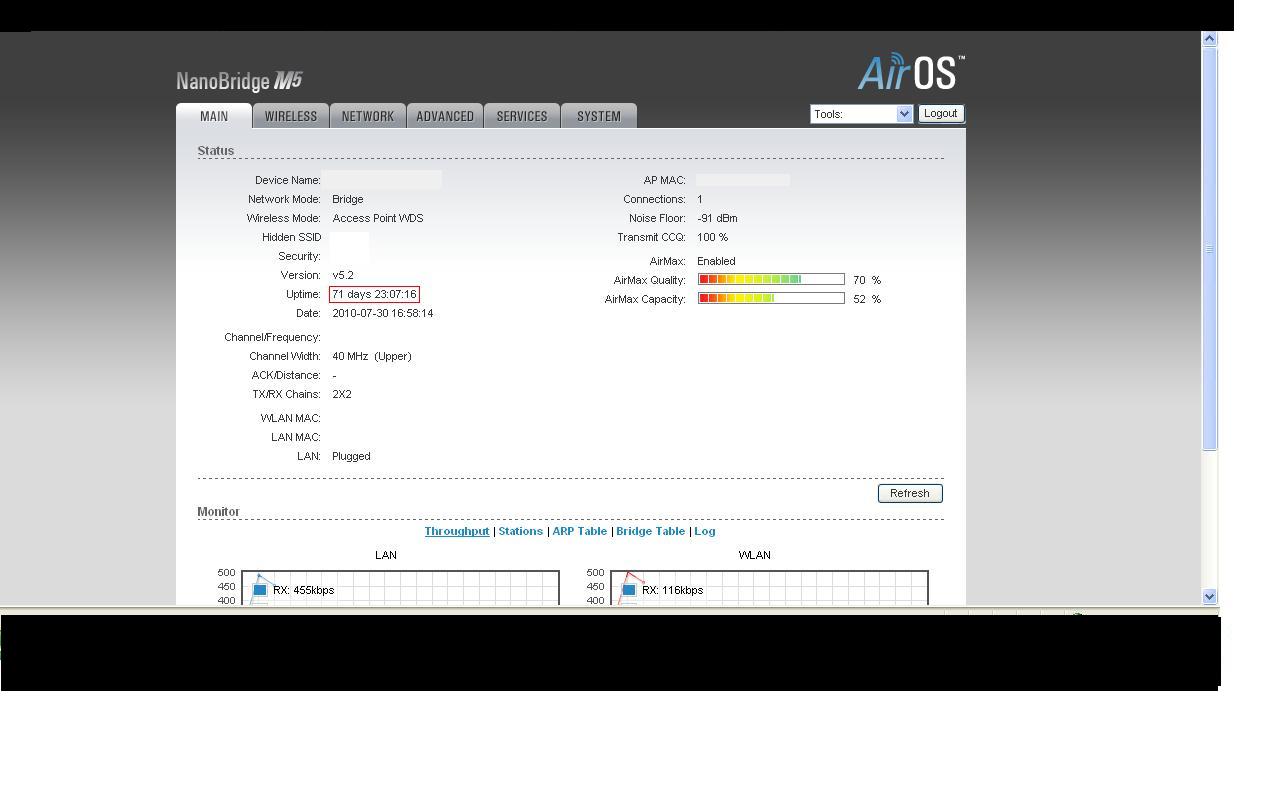
Task: Open the Bridge Table link
Action: pyautogui.click(x=650, y=531)
